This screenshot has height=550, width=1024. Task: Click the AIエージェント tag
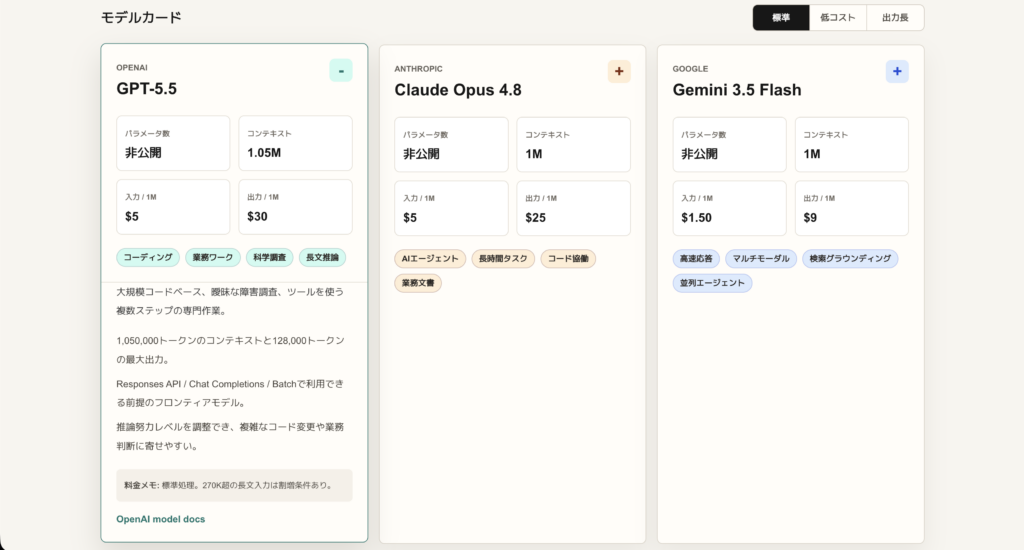pyautogui.click(x=430, y=259)
